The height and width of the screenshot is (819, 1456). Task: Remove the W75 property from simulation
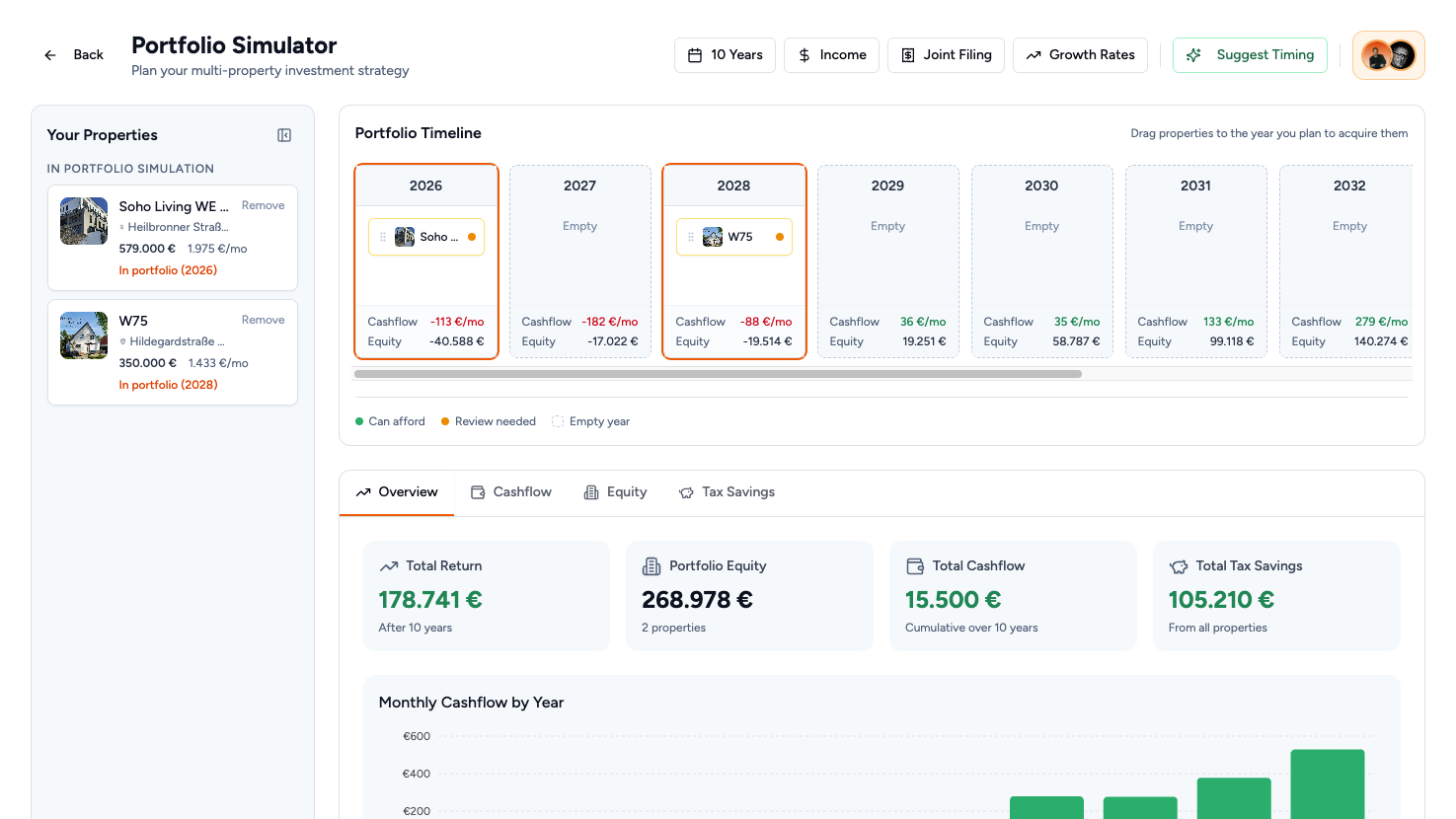click(x=263, y=320)
